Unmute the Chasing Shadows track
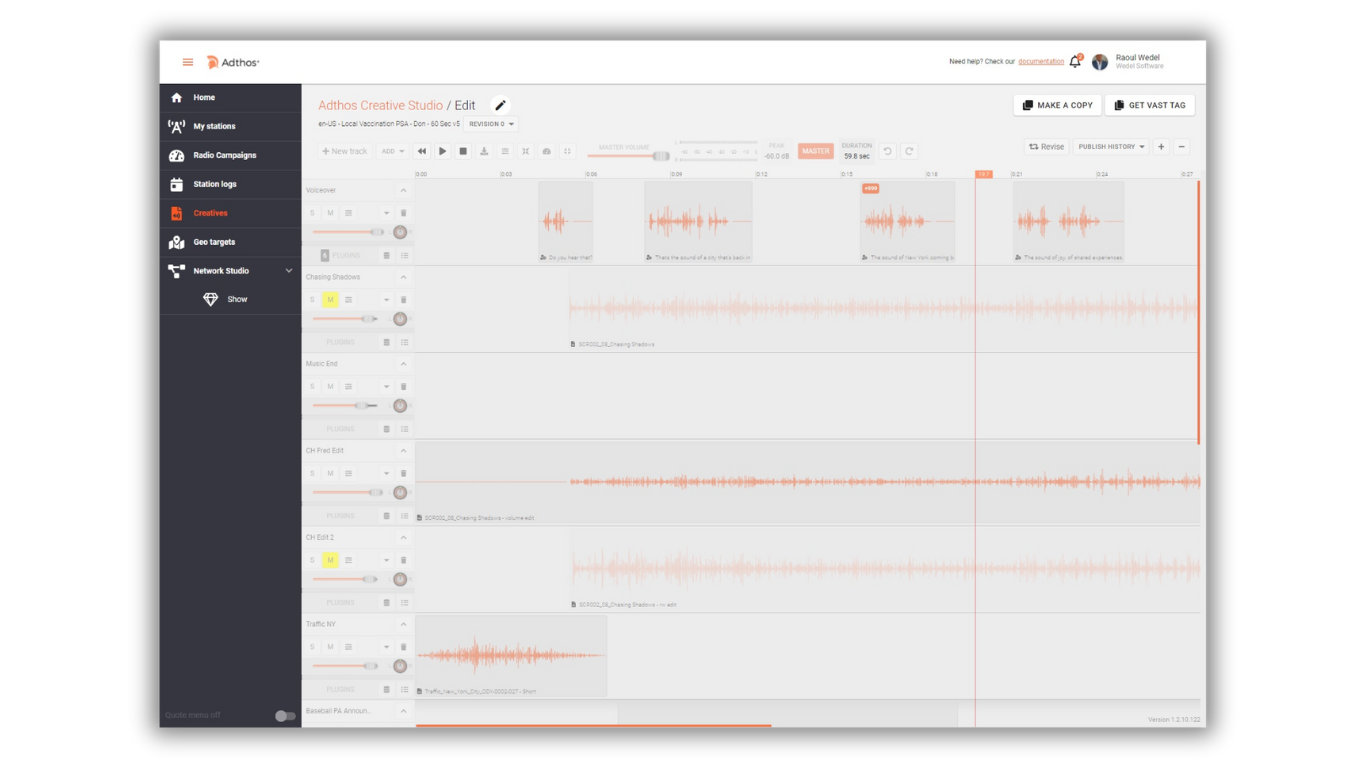 click(x=330, y=300)
